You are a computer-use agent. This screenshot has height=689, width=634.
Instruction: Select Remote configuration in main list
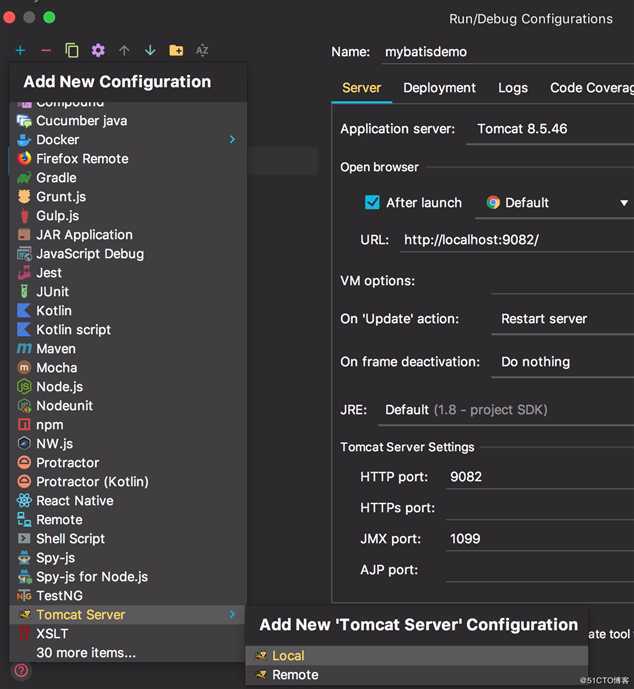coord(127,519)
